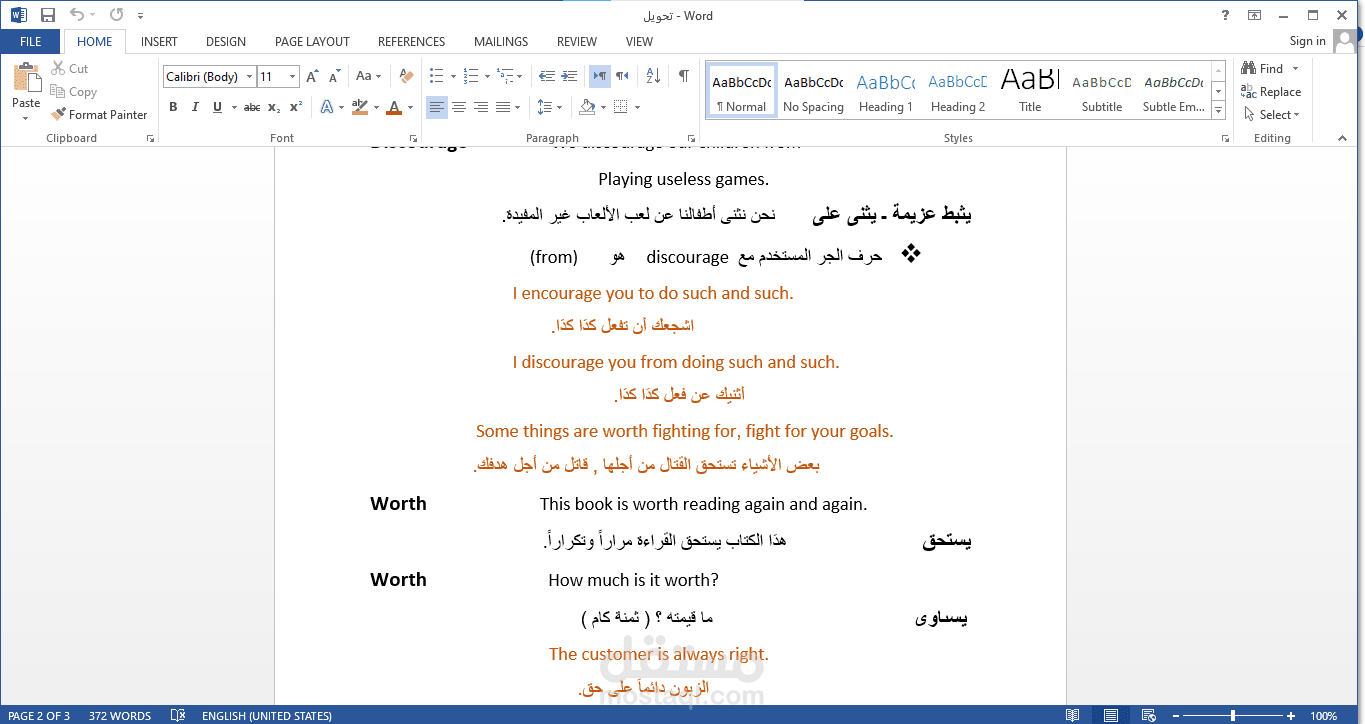Click the Find button
The height and width of the screenshot is (724, 1365).
[1263, 69]
